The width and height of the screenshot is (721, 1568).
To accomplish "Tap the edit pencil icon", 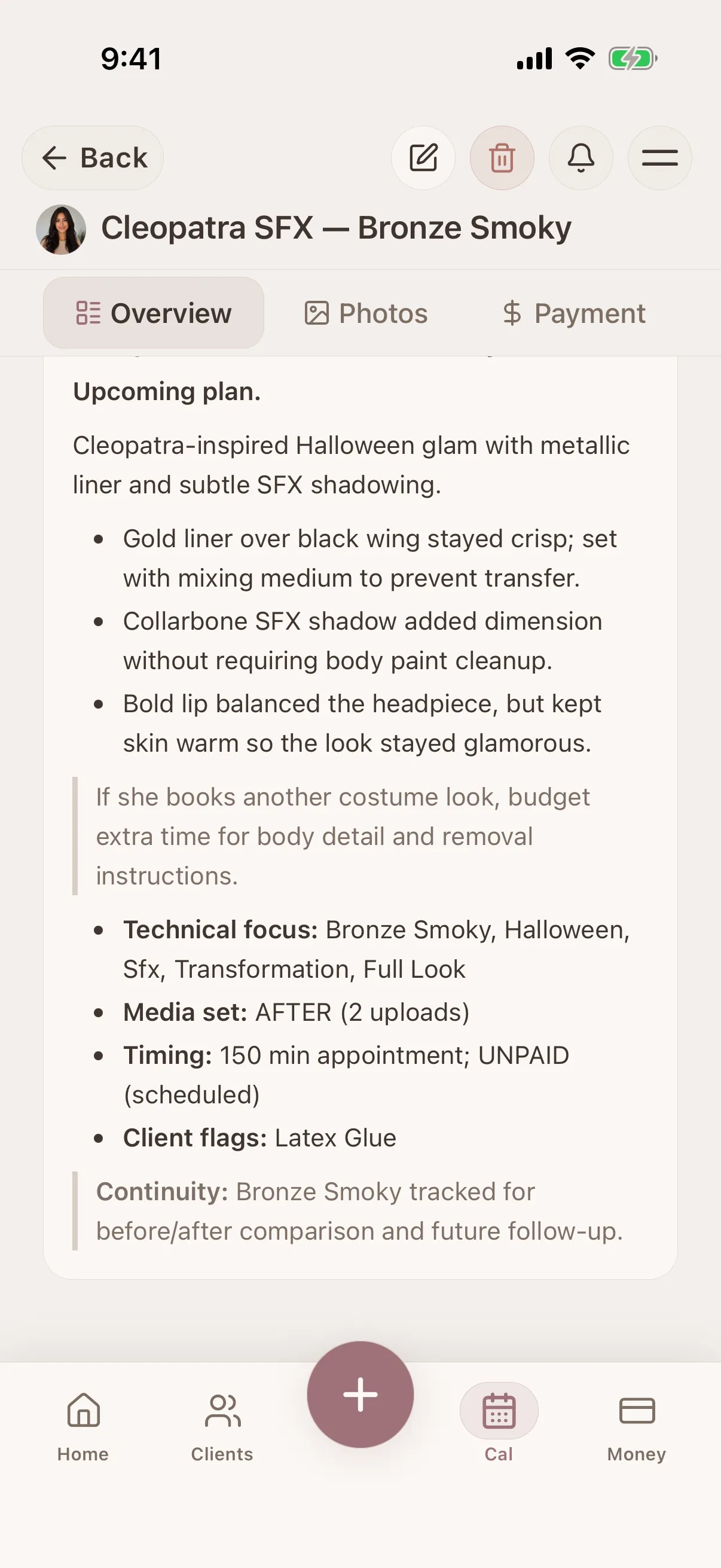I will (423, 158).
